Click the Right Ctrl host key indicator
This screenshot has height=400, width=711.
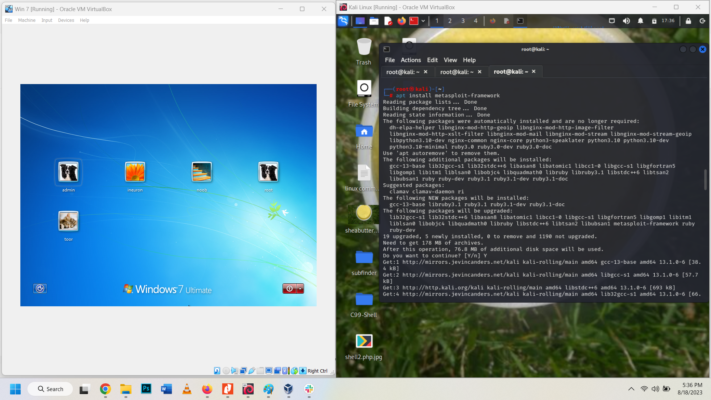317,371
